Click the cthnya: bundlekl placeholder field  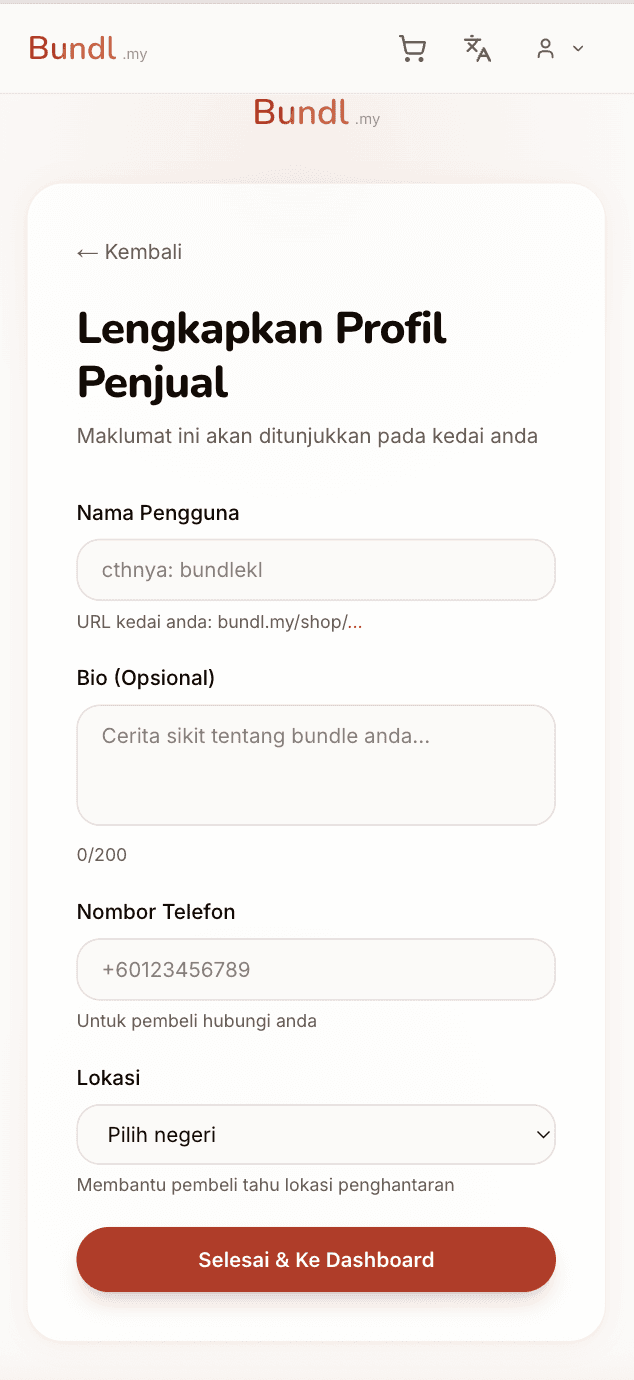[x=316, y=569]
